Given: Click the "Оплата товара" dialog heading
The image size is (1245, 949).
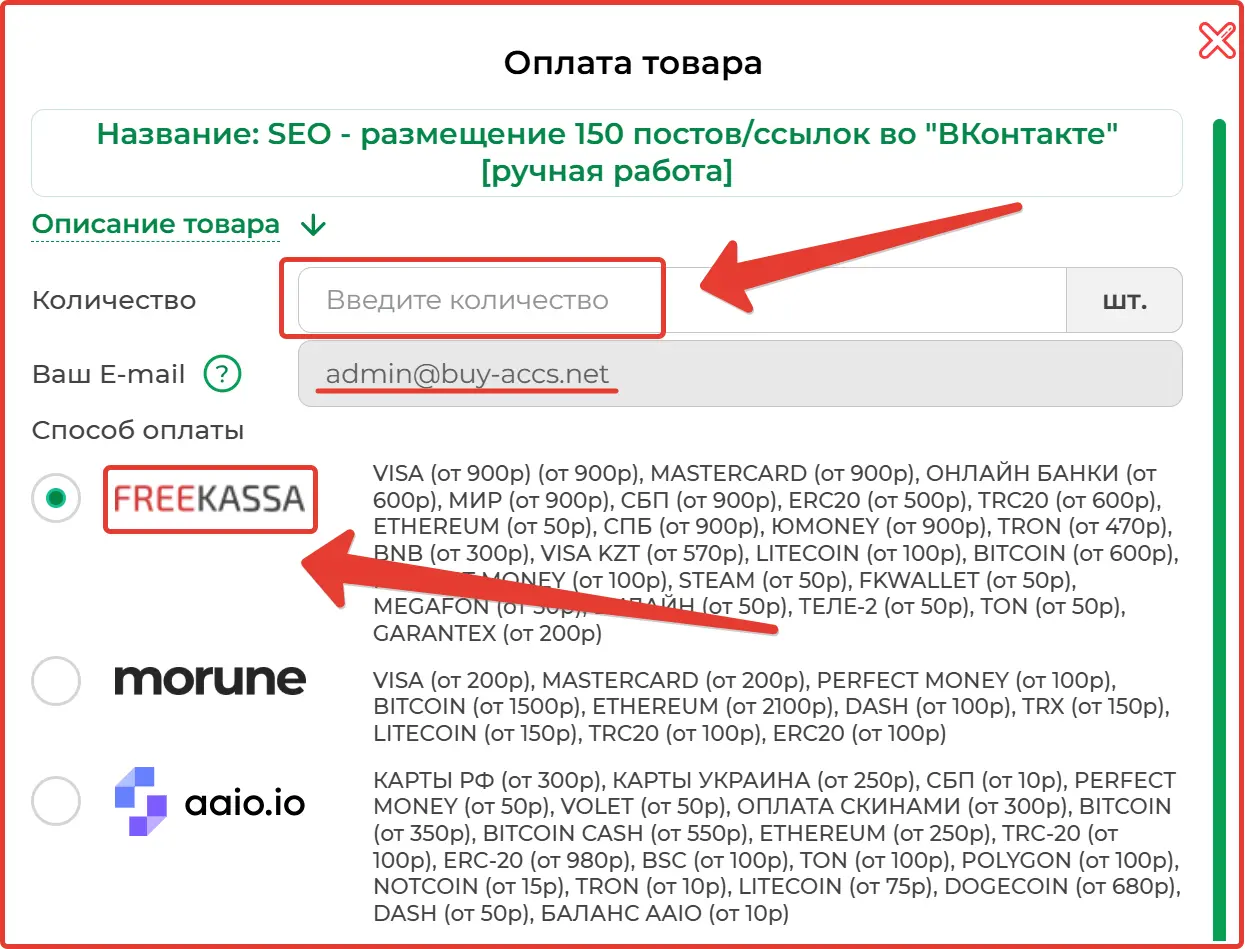Looking at the screenshot, I should pyautogui.click(x=633, y=64).
